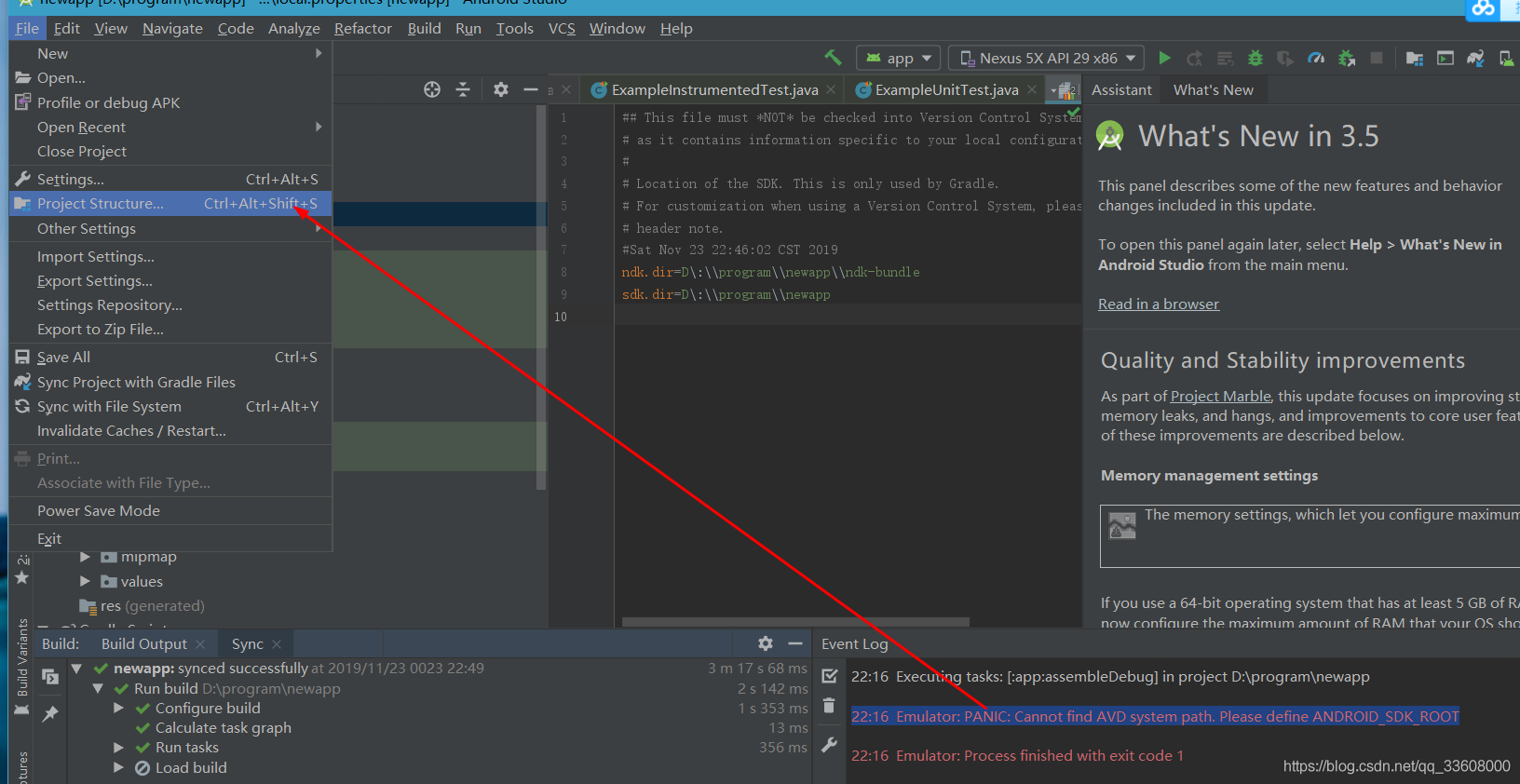Image resolution: width=1520 pixels, height=784 pixels.
Task: Click the Apply Code Changes icon
Action: click(x=1225, y=59)
